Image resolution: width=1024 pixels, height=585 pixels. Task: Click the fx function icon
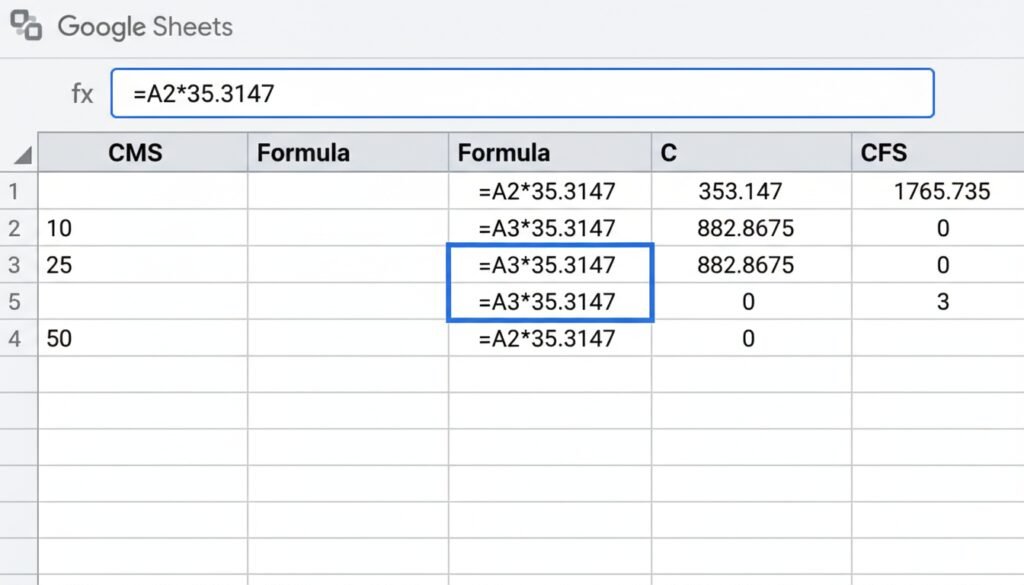[82, 94]
